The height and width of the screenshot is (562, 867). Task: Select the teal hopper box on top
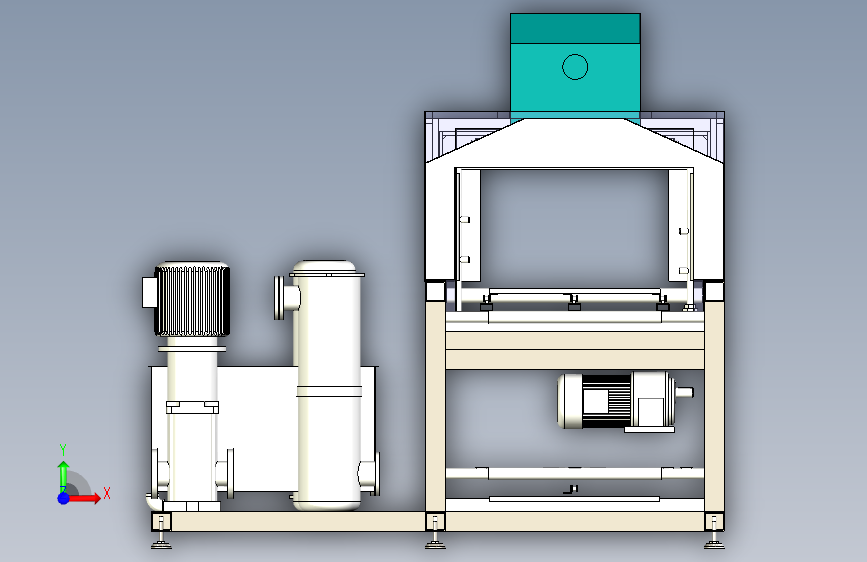click(x=575, y=66)
